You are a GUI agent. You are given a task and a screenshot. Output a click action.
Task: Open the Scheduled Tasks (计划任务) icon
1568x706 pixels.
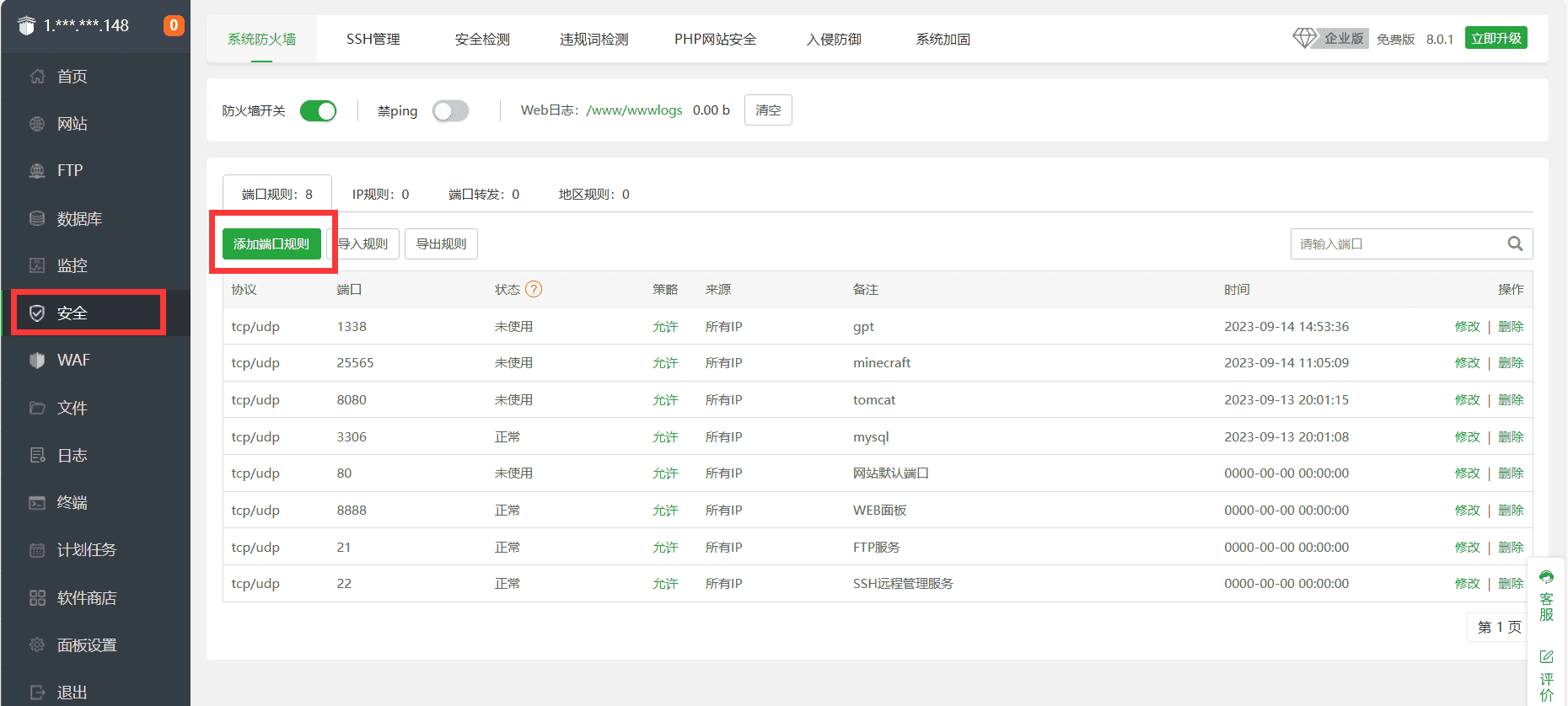(37, 550)
